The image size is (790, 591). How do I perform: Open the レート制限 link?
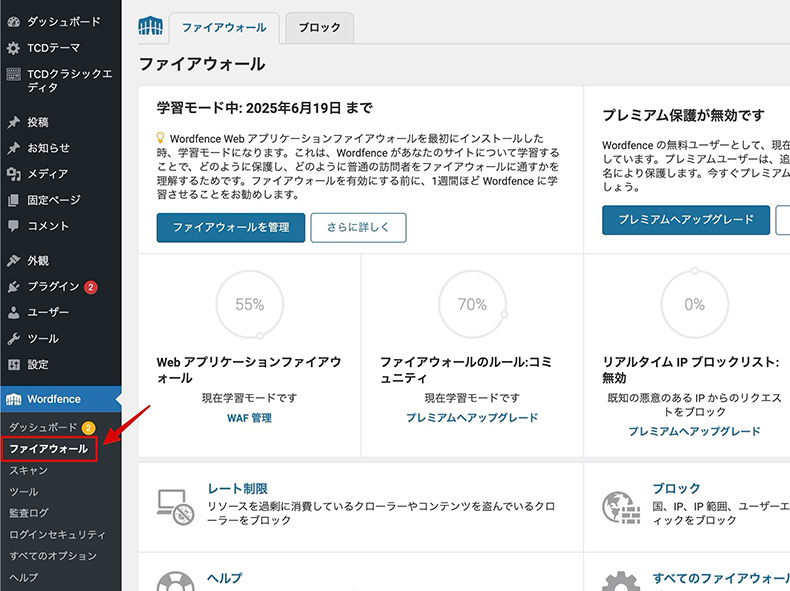[x=237, y=489]
